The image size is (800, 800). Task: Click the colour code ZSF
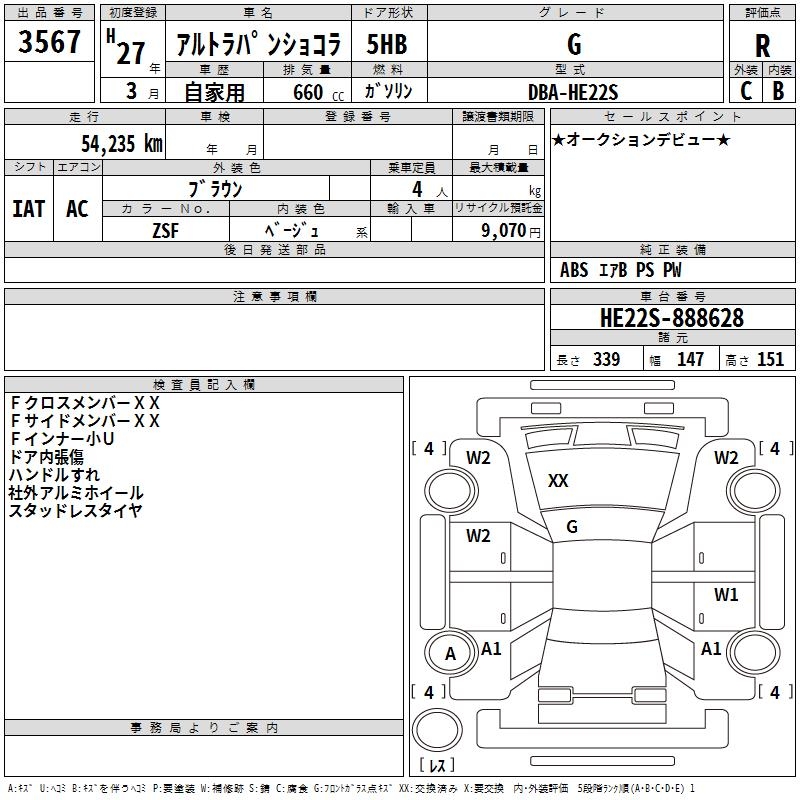[165, 229]
